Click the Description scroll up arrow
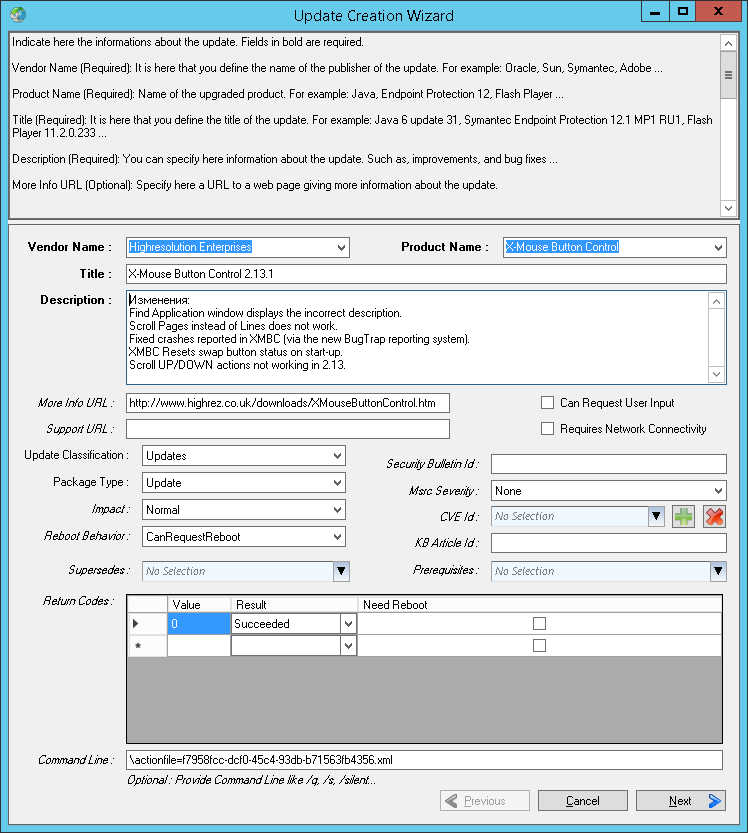748x833 pixels. coord(716,302)
